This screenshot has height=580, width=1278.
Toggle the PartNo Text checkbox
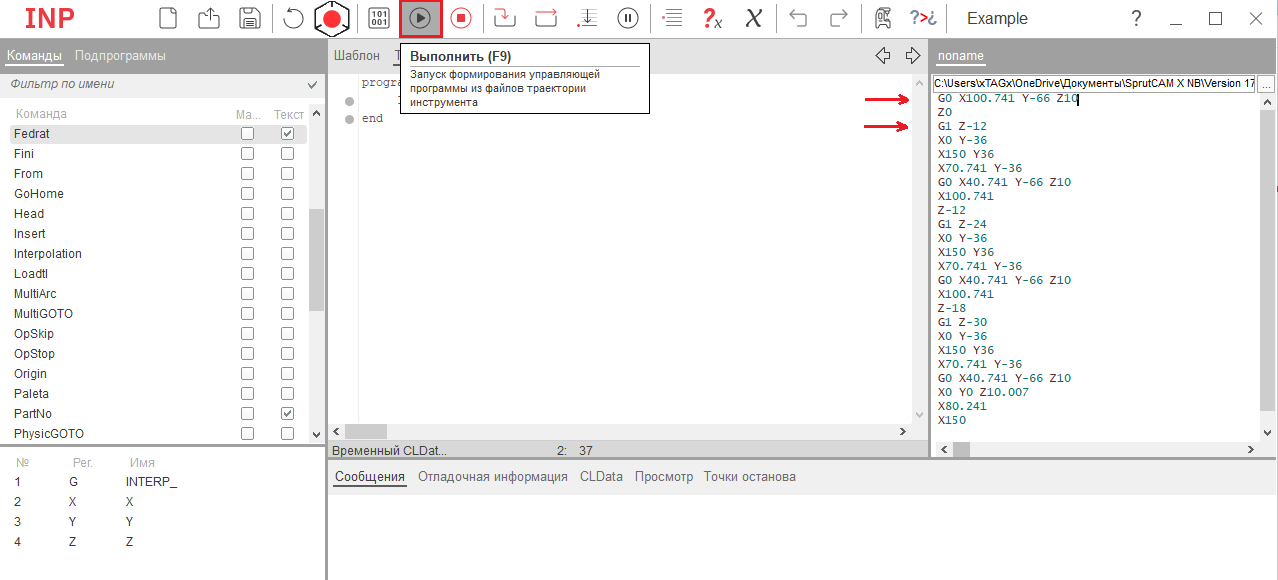pos(287,414)
